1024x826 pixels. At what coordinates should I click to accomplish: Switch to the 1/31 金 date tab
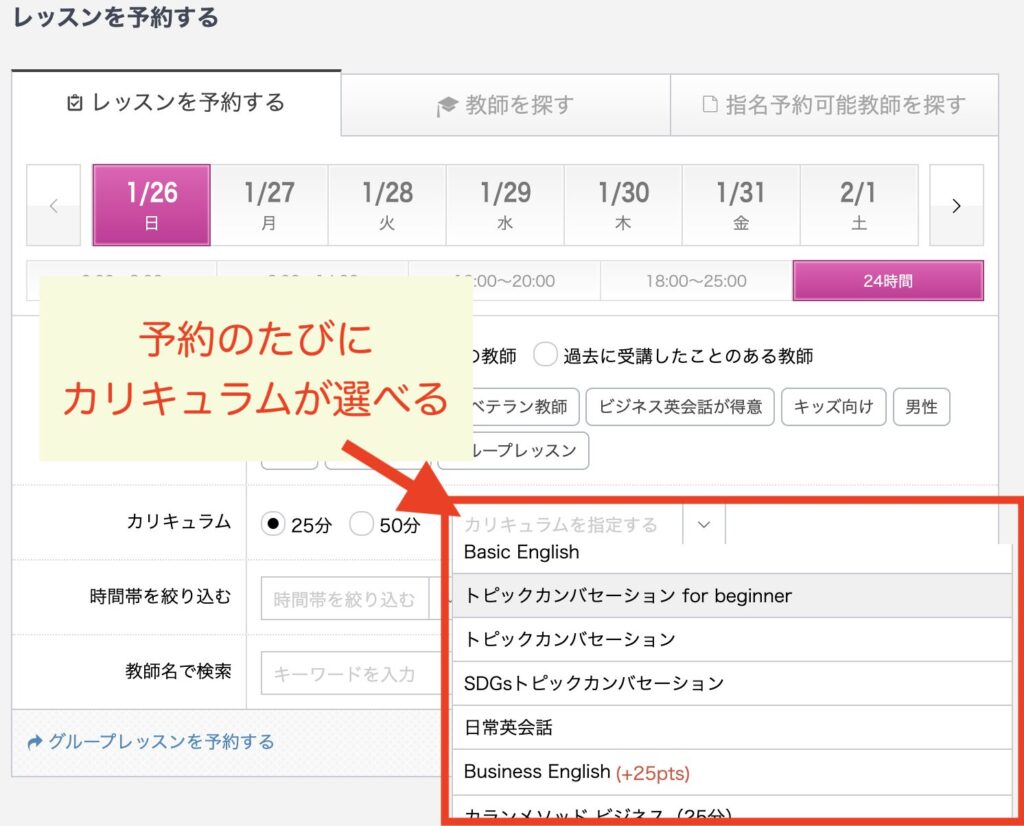coord(740,206)
